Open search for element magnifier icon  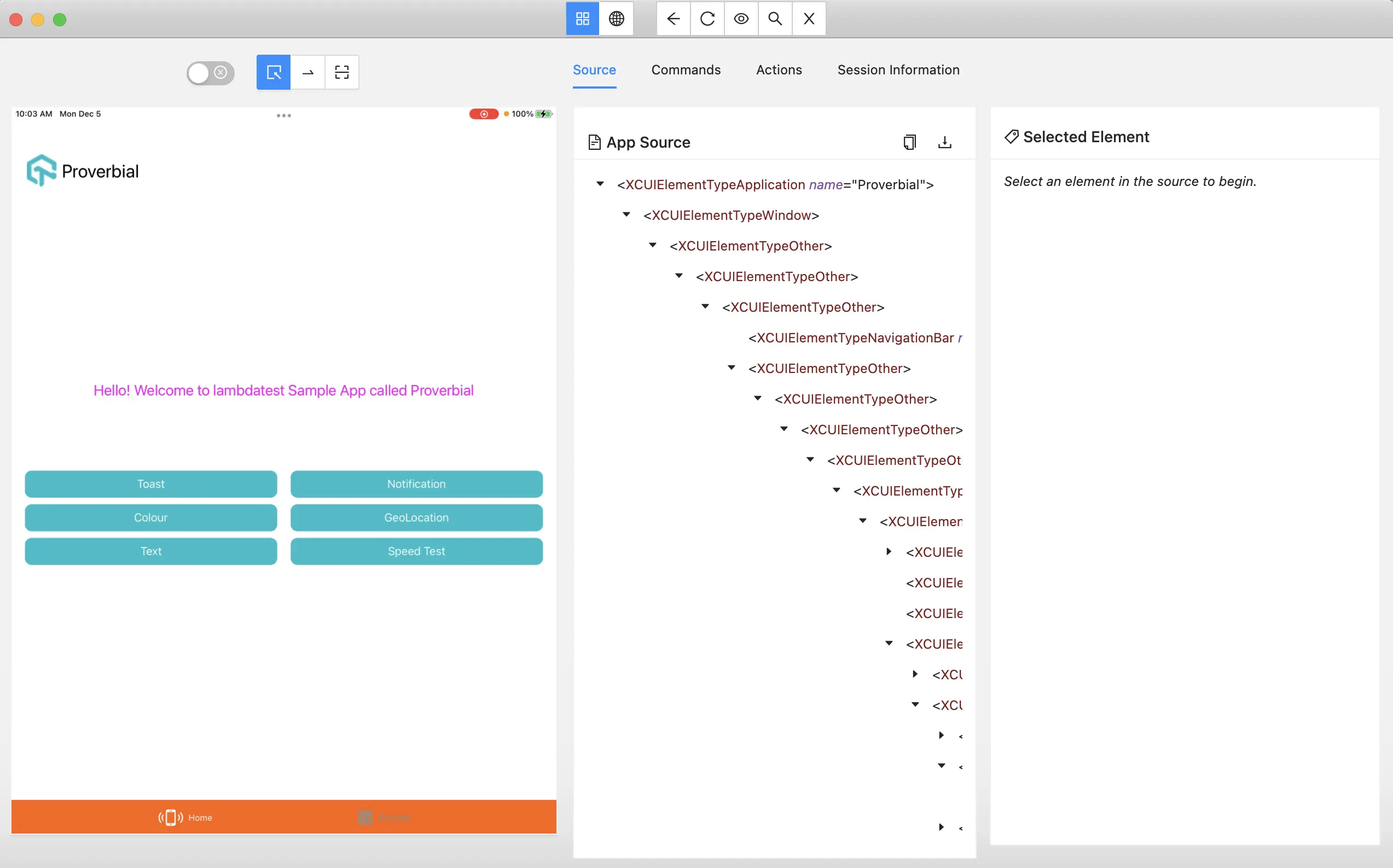[775, 19]
